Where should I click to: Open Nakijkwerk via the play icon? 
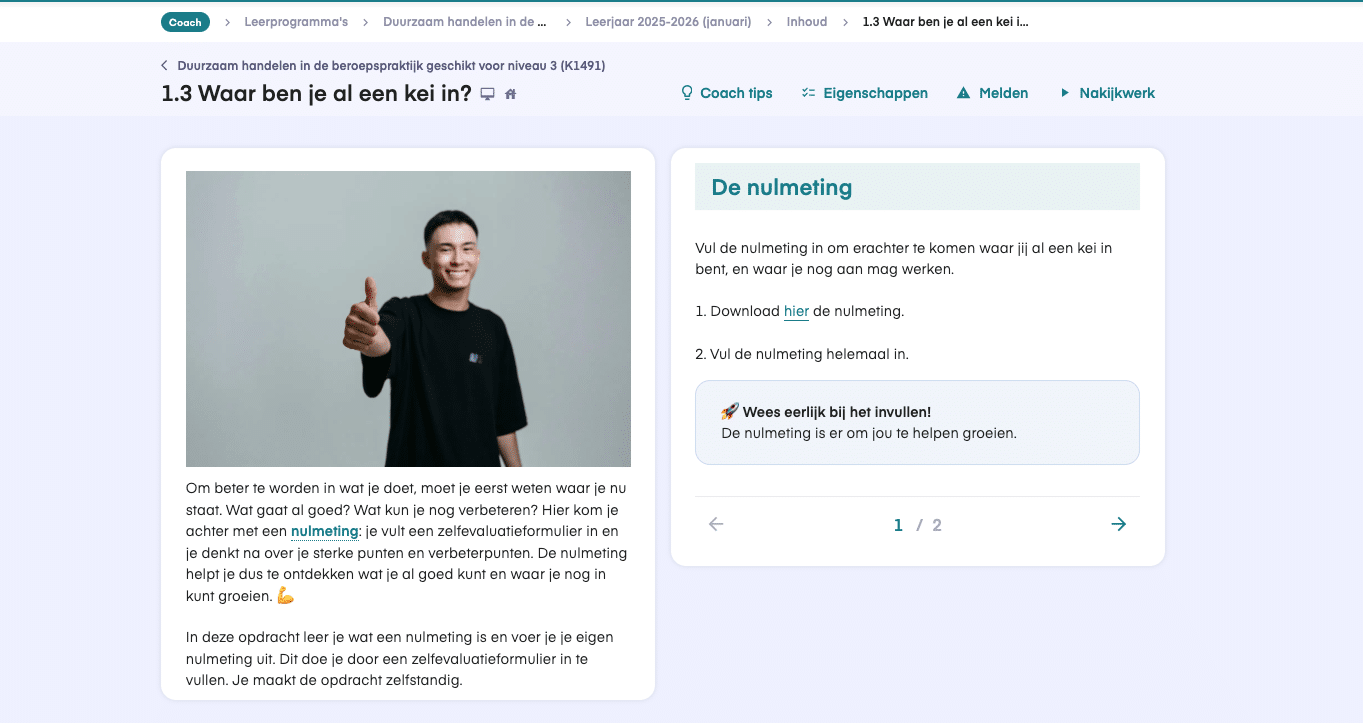[1064, 93]
